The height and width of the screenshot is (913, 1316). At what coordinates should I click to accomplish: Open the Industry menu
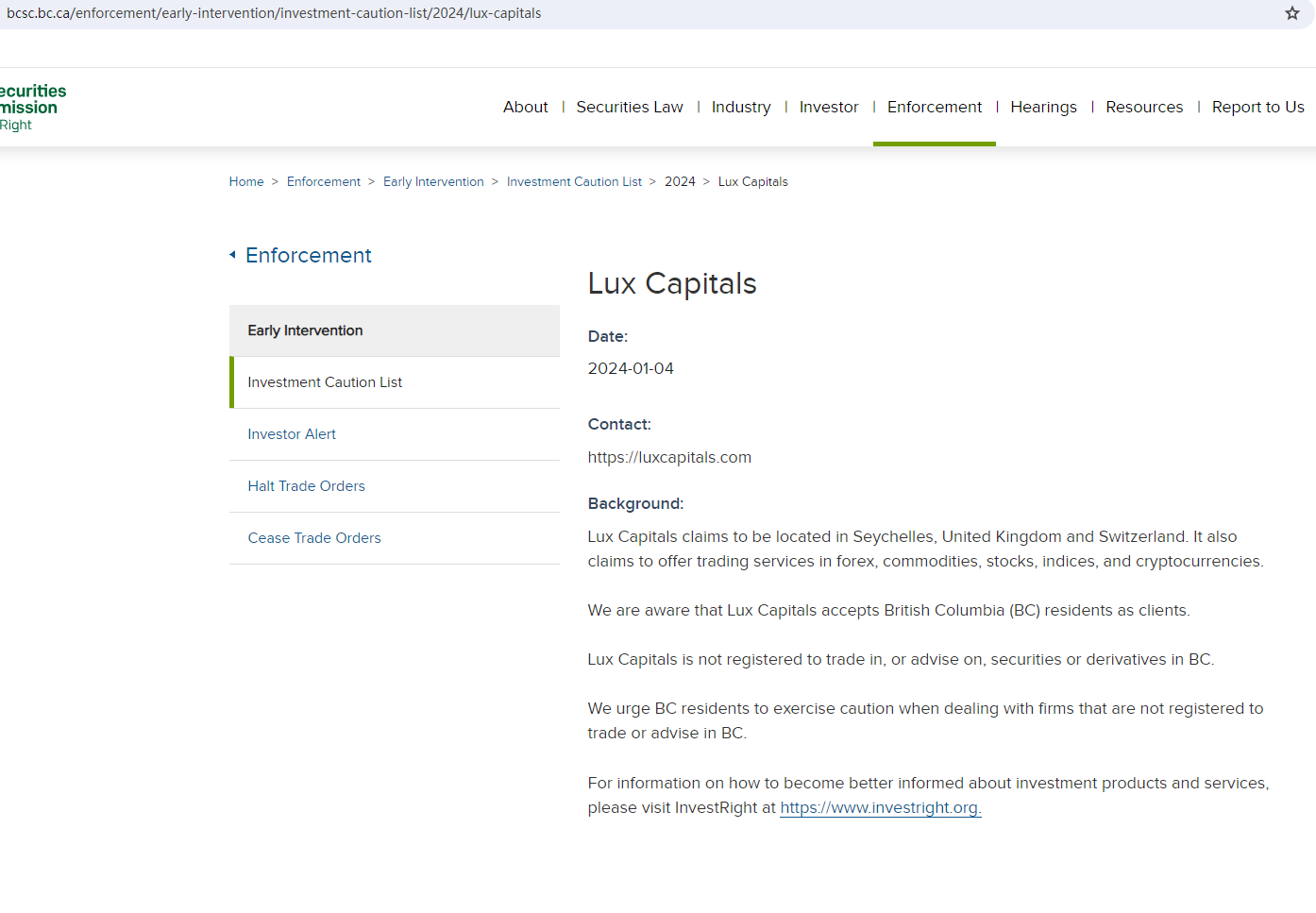point(741,107)
